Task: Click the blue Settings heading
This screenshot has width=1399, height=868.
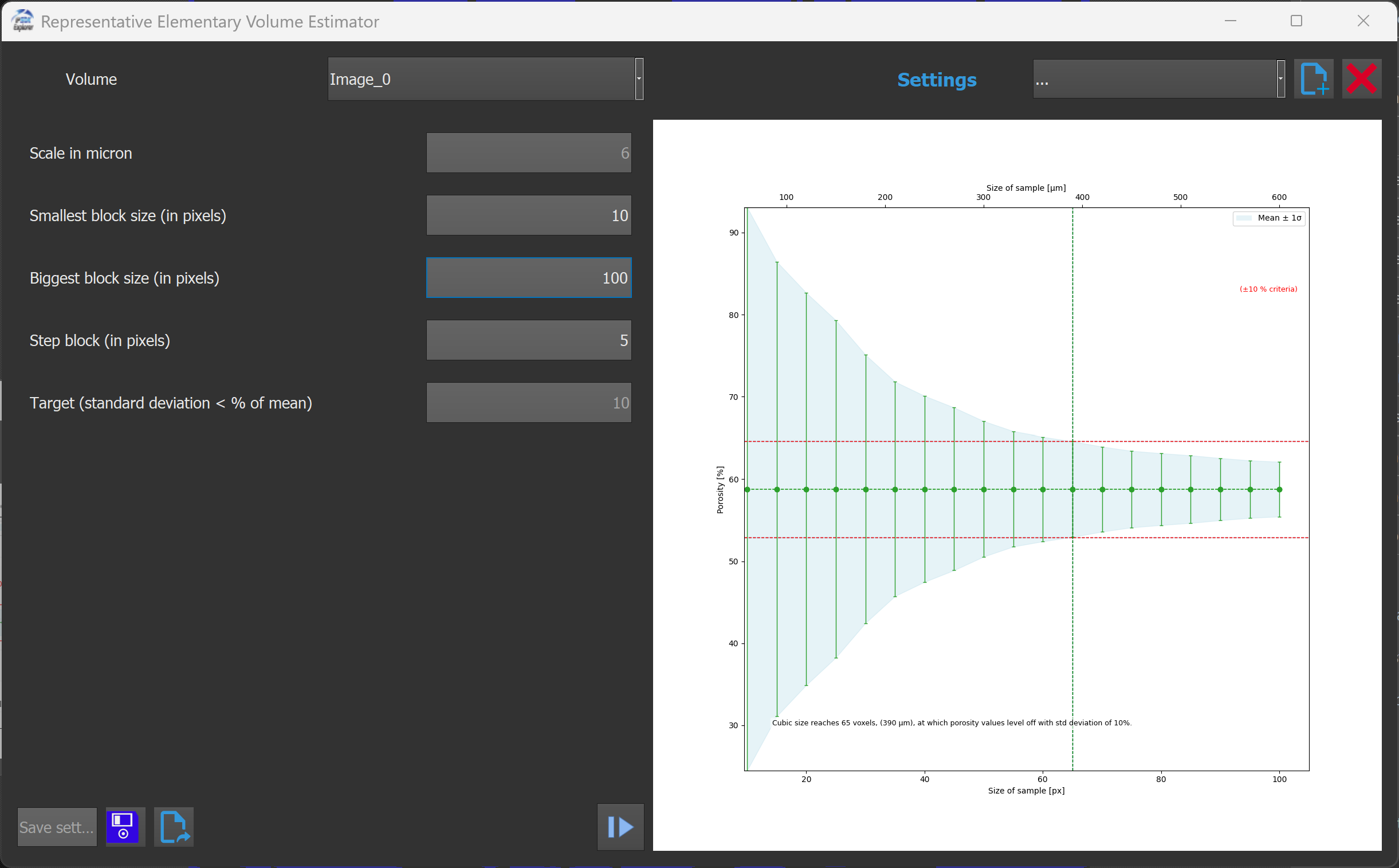Action: tap(936, 80)
